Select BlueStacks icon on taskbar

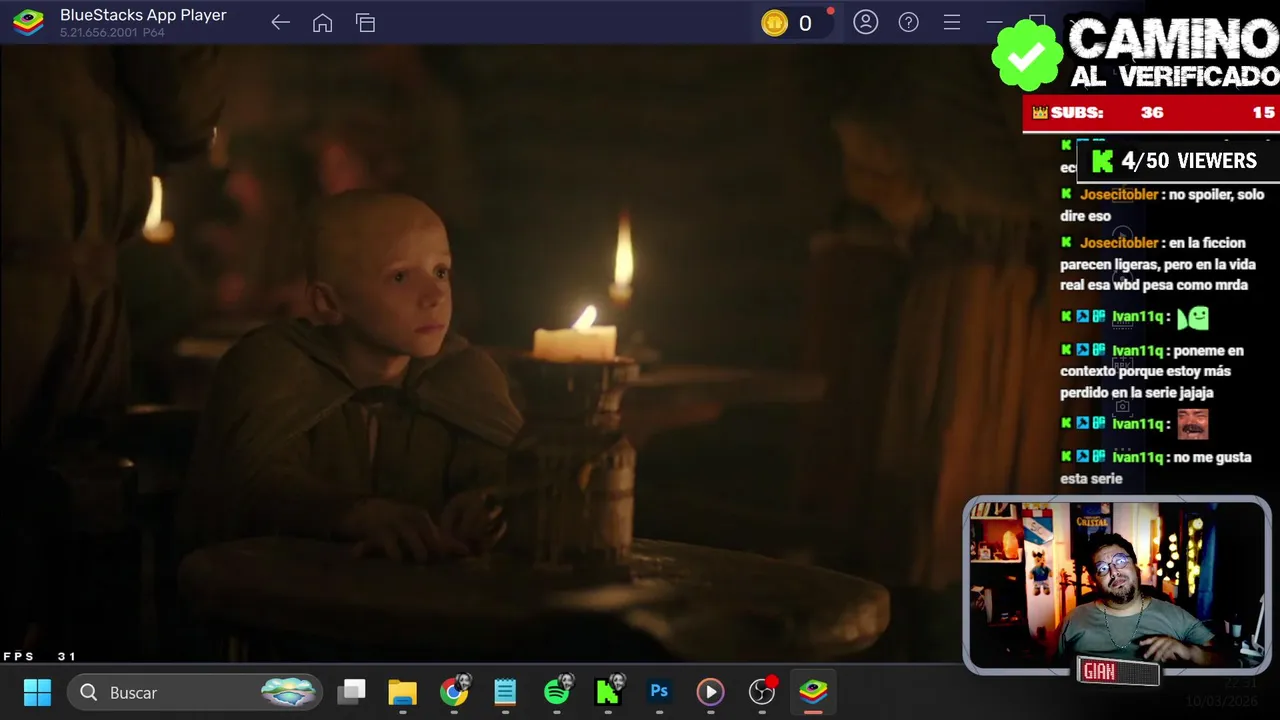click(x=813, y=692)
